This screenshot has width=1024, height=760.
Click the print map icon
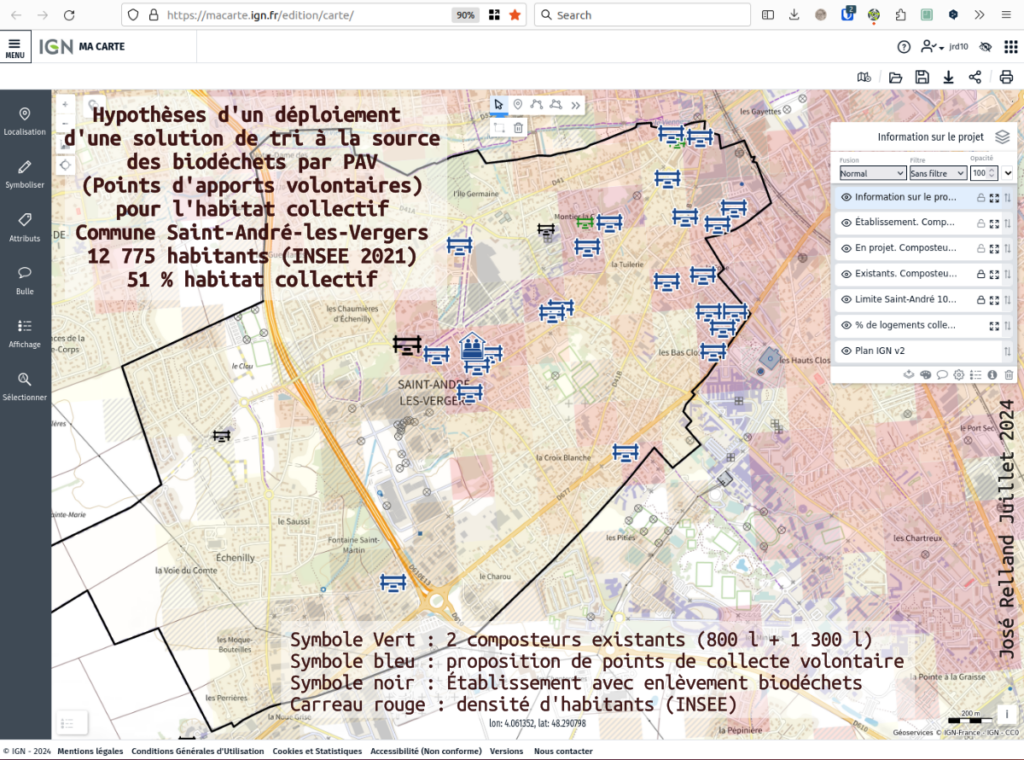1006,77
